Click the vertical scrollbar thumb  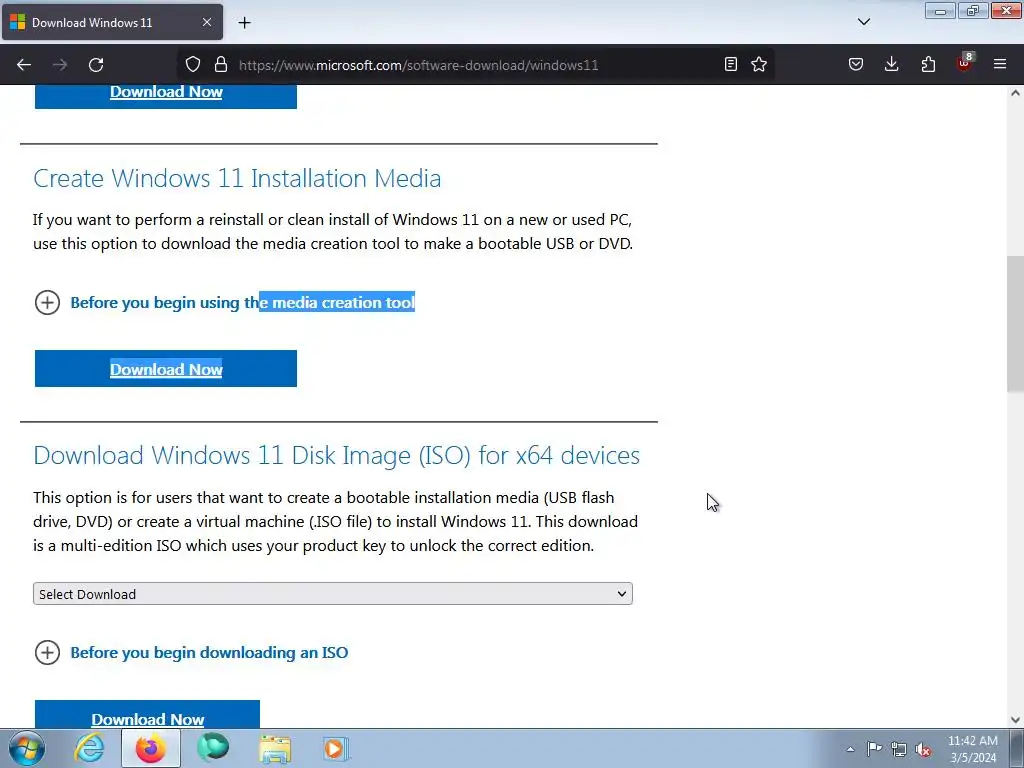(1015, 324)
